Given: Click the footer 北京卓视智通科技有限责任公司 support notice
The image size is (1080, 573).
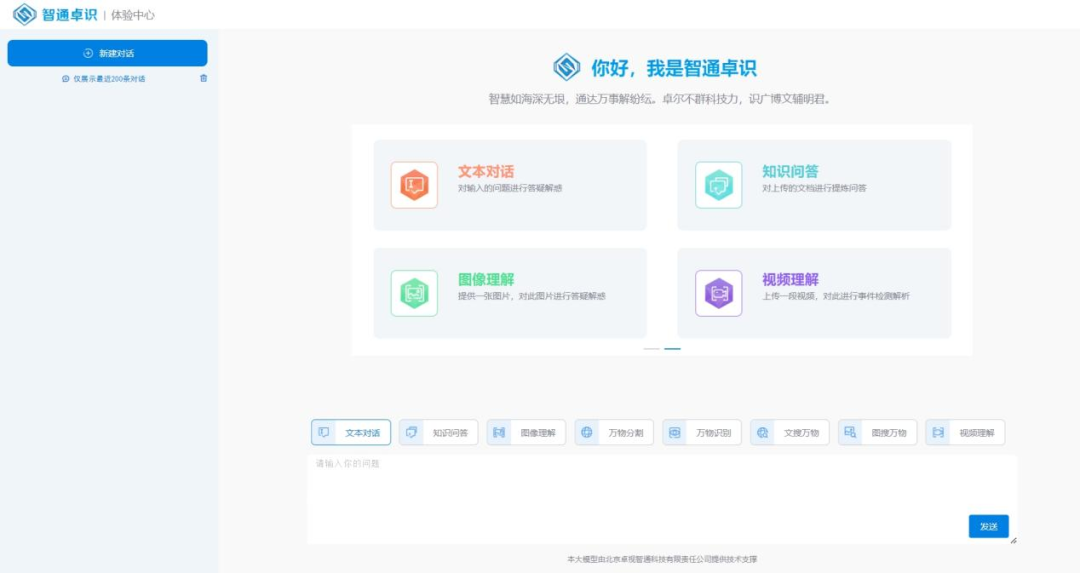Looking at the screenshot, I should (x=662, y=559).
